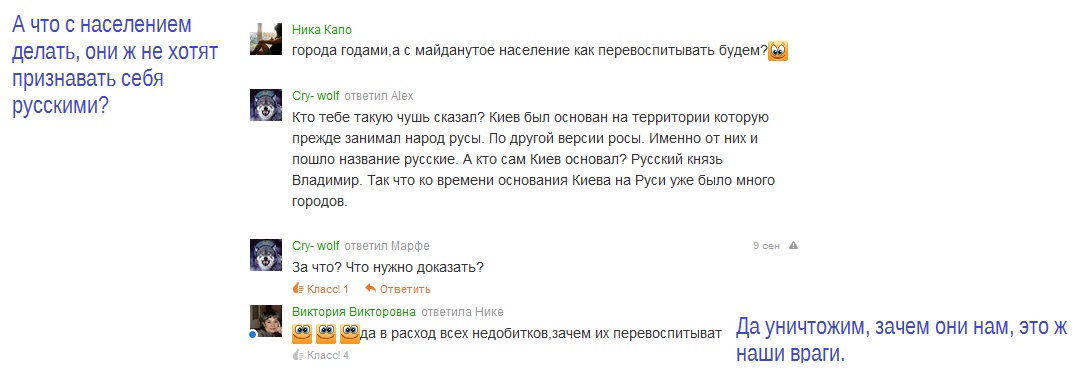This screenshot has width=1083, height=371.
Task: Like the comment using 'Класс! 4'
Action: point(320,355)
